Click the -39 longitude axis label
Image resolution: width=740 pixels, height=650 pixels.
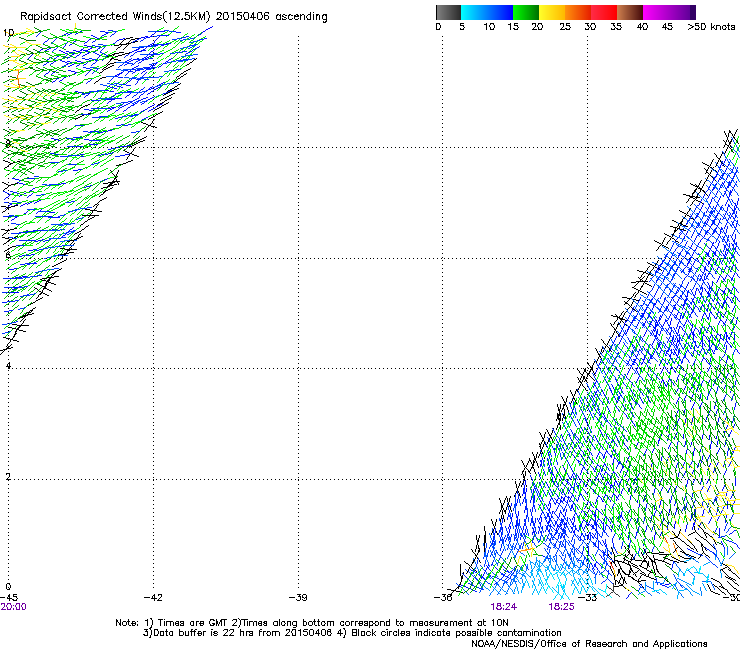point(298,598)
